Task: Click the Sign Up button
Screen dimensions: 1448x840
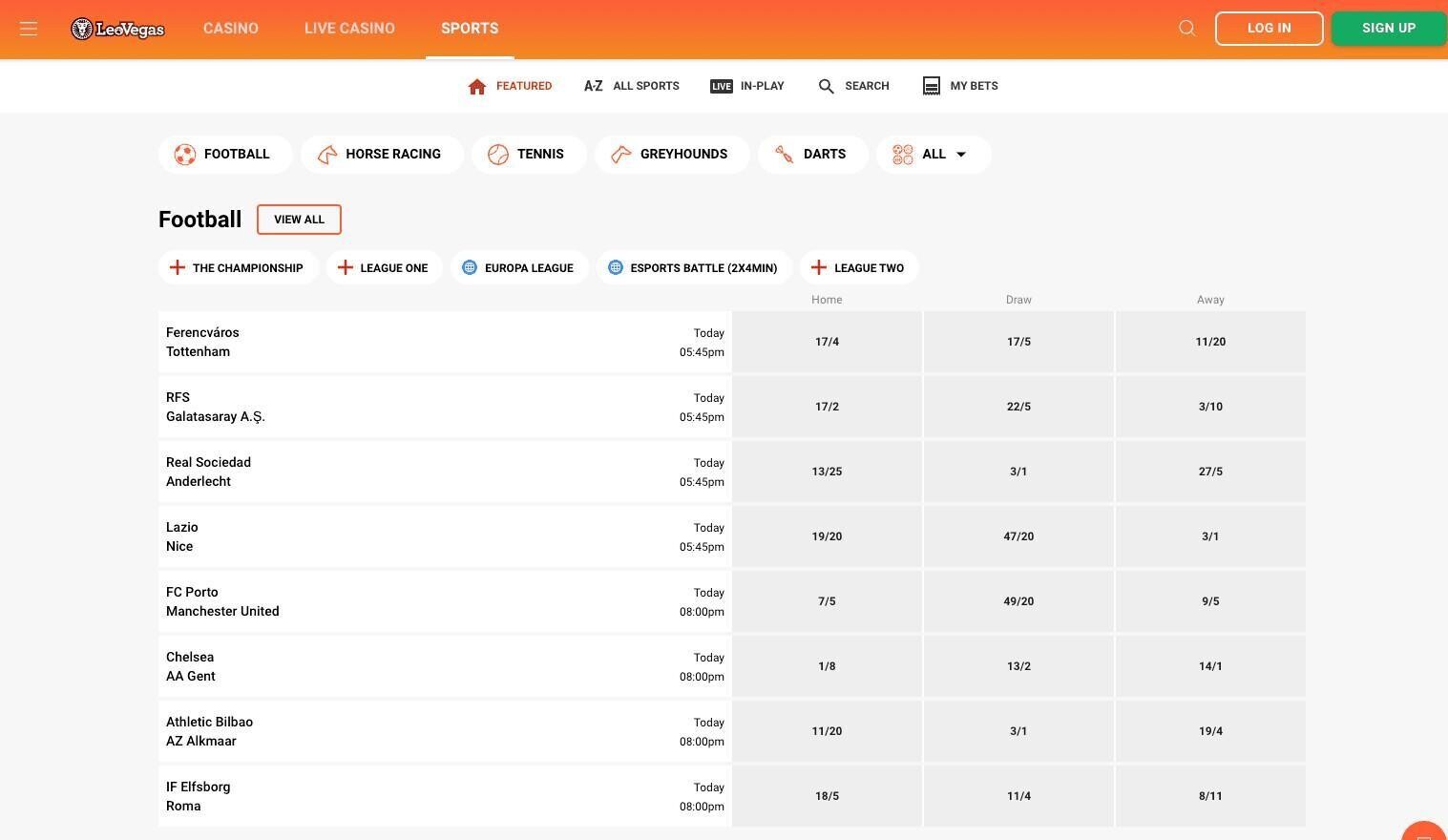Action: point(1389,29)
